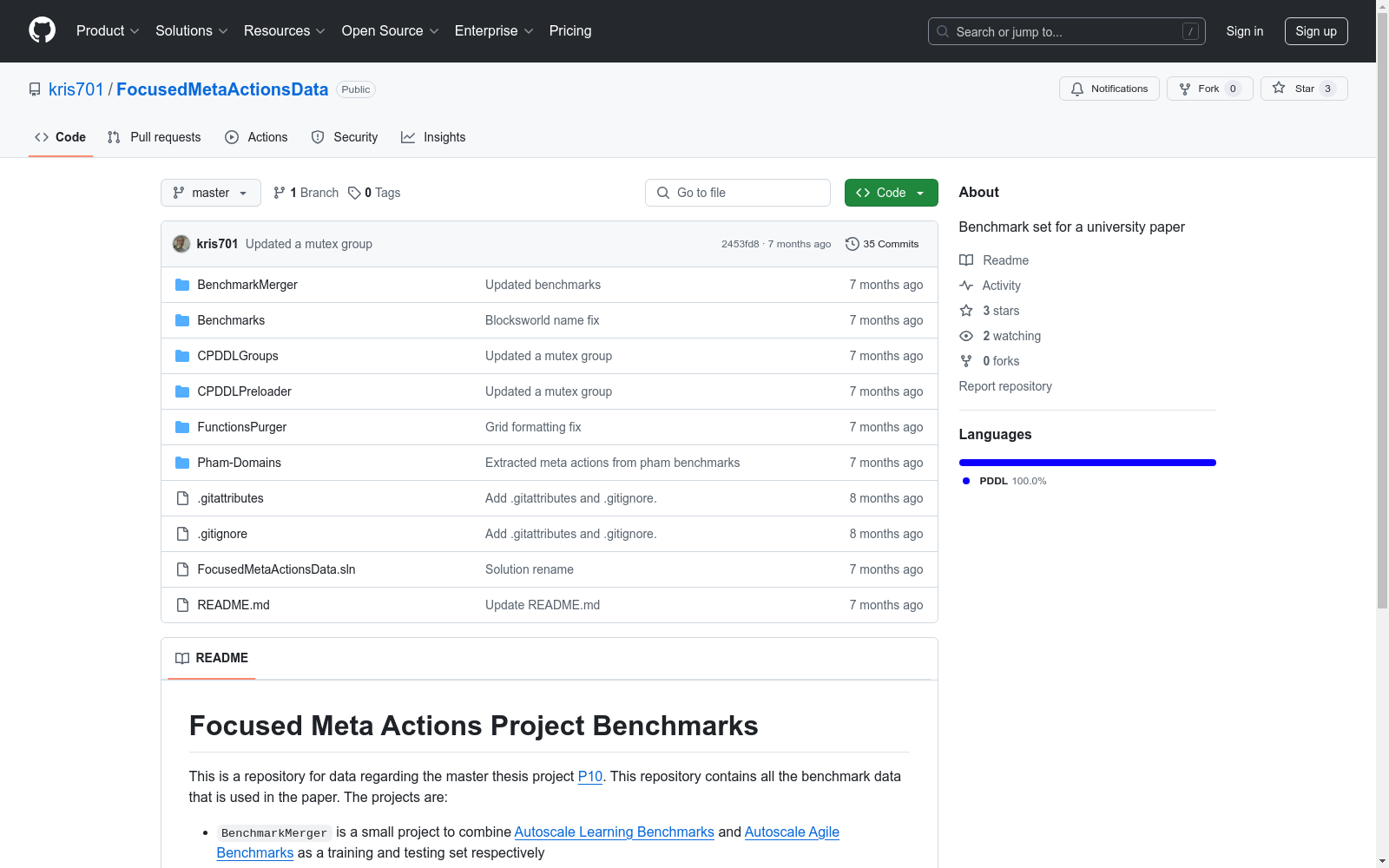
Task: Click the Pham-Domains folder icon
Action: click(182, 463)
